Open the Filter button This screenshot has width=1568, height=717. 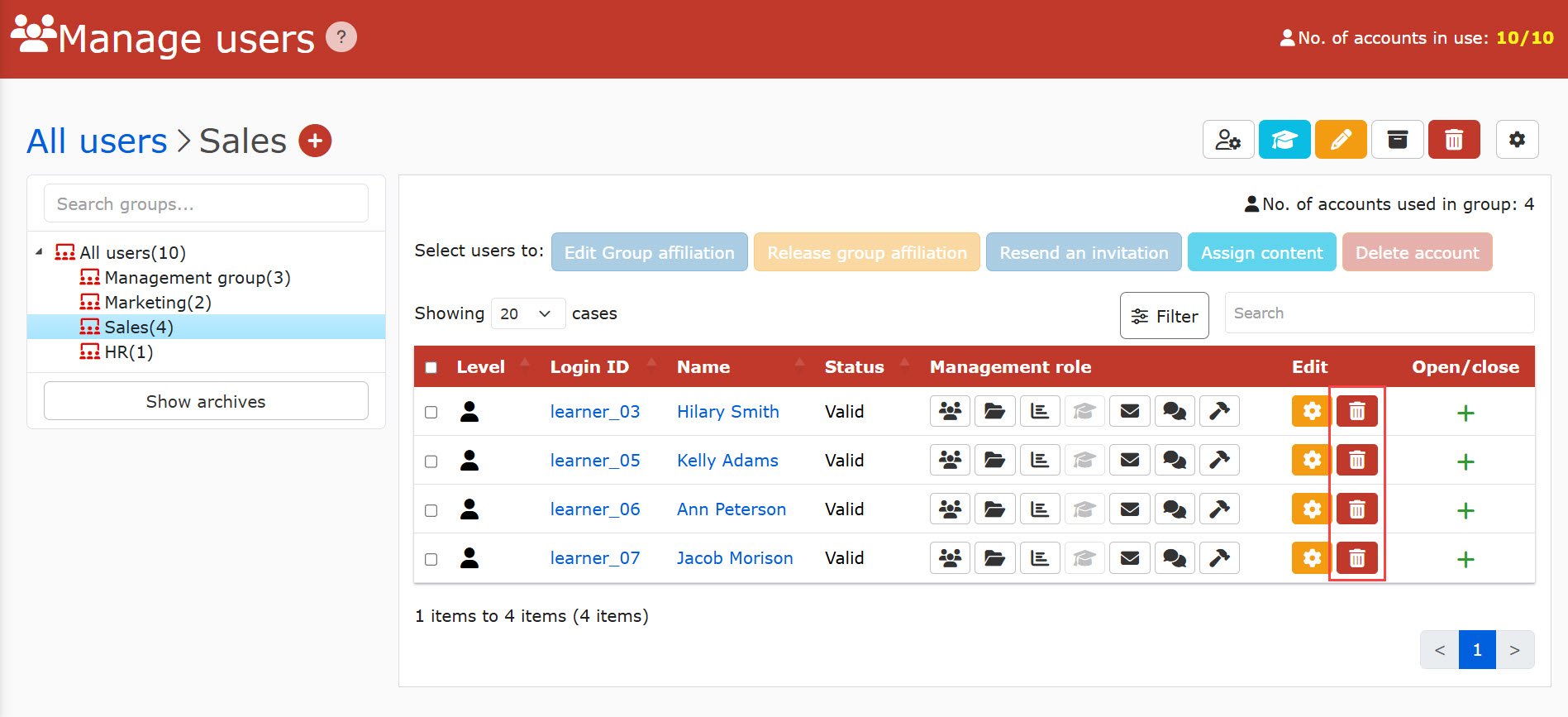tap(1165, 316)
